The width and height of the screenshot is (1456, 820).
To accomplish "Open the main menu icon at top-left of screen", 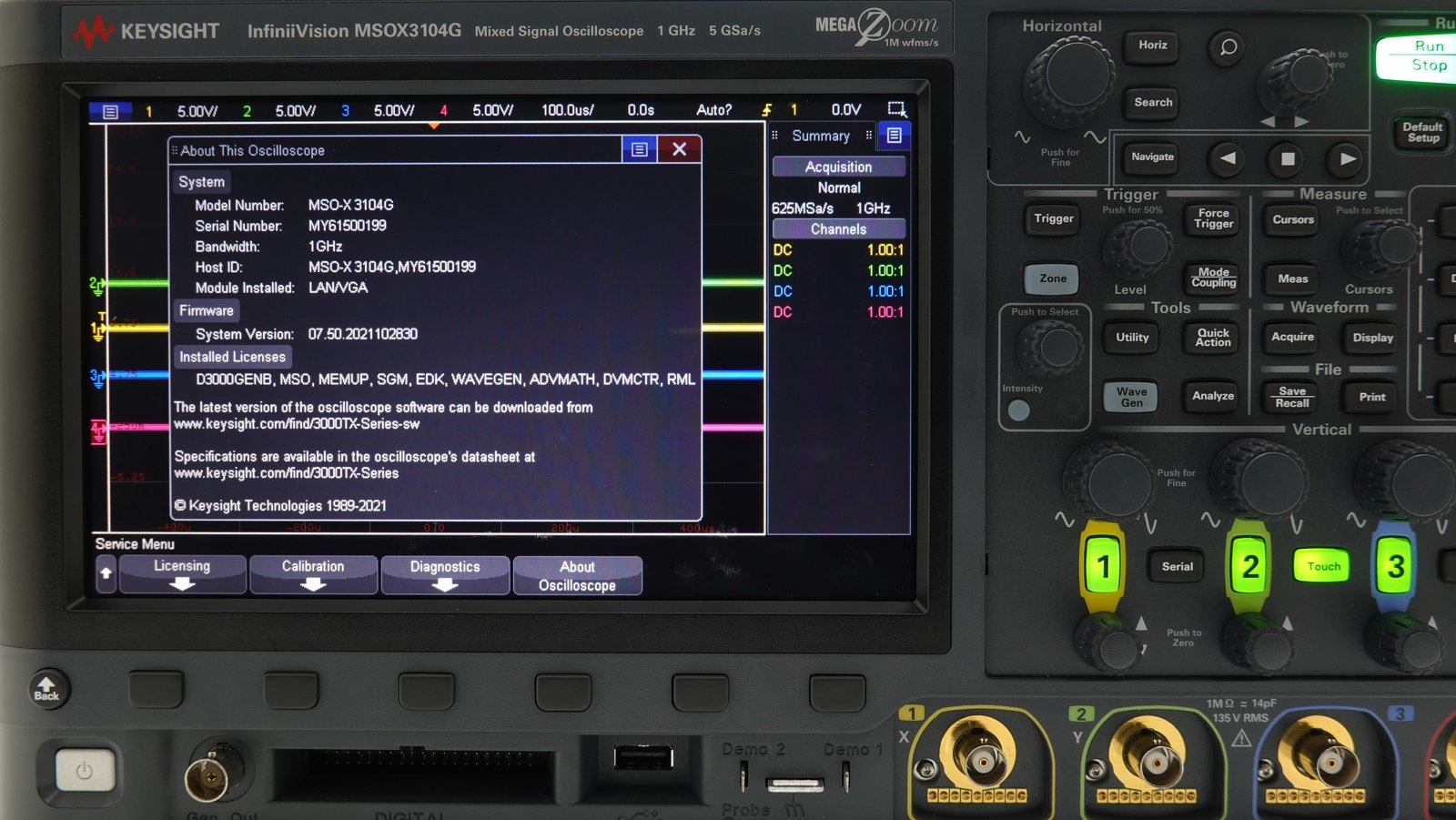I will point(110,111).
